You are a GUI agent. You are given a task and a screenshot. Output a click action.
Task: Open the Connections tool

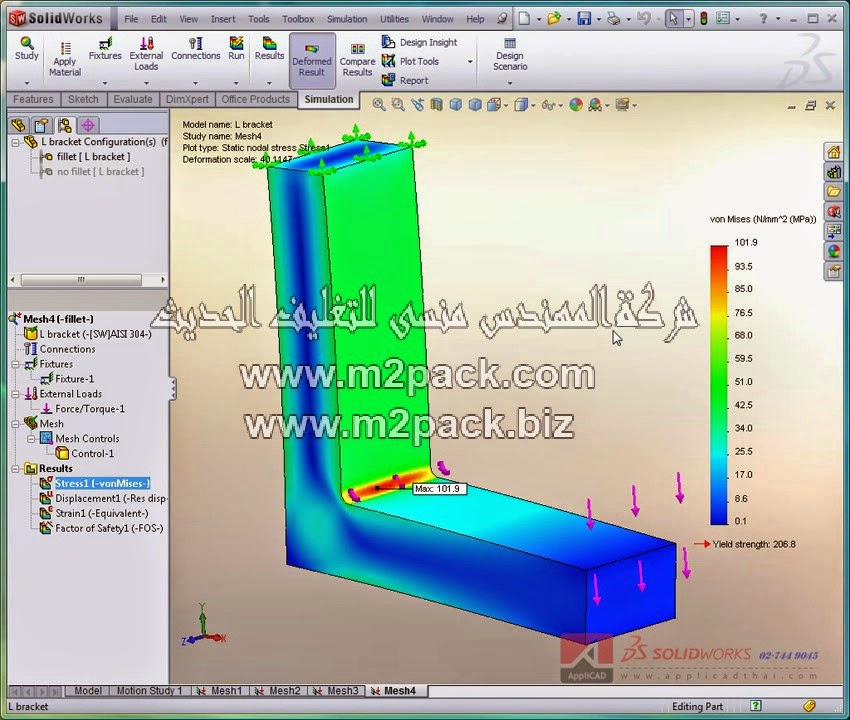196,48
